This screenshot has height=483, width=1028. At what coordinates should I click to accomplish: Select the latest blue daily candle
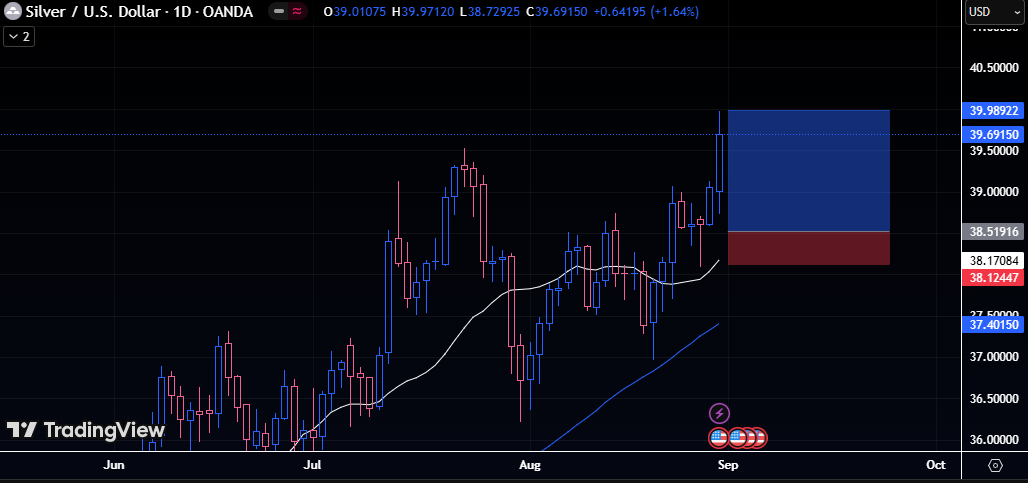(x=719, y=163)
